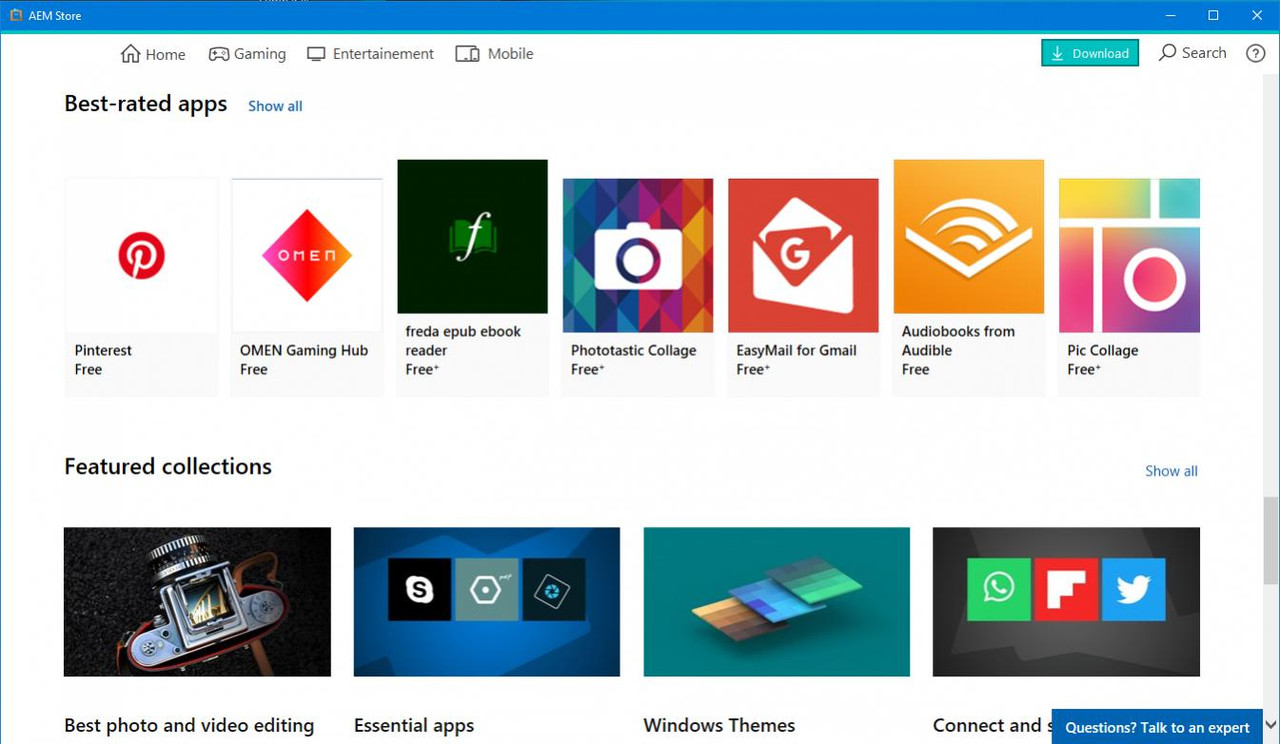Click the Download arrow icon
This screenshot has height=744, width=1280.
[1057, 54]
